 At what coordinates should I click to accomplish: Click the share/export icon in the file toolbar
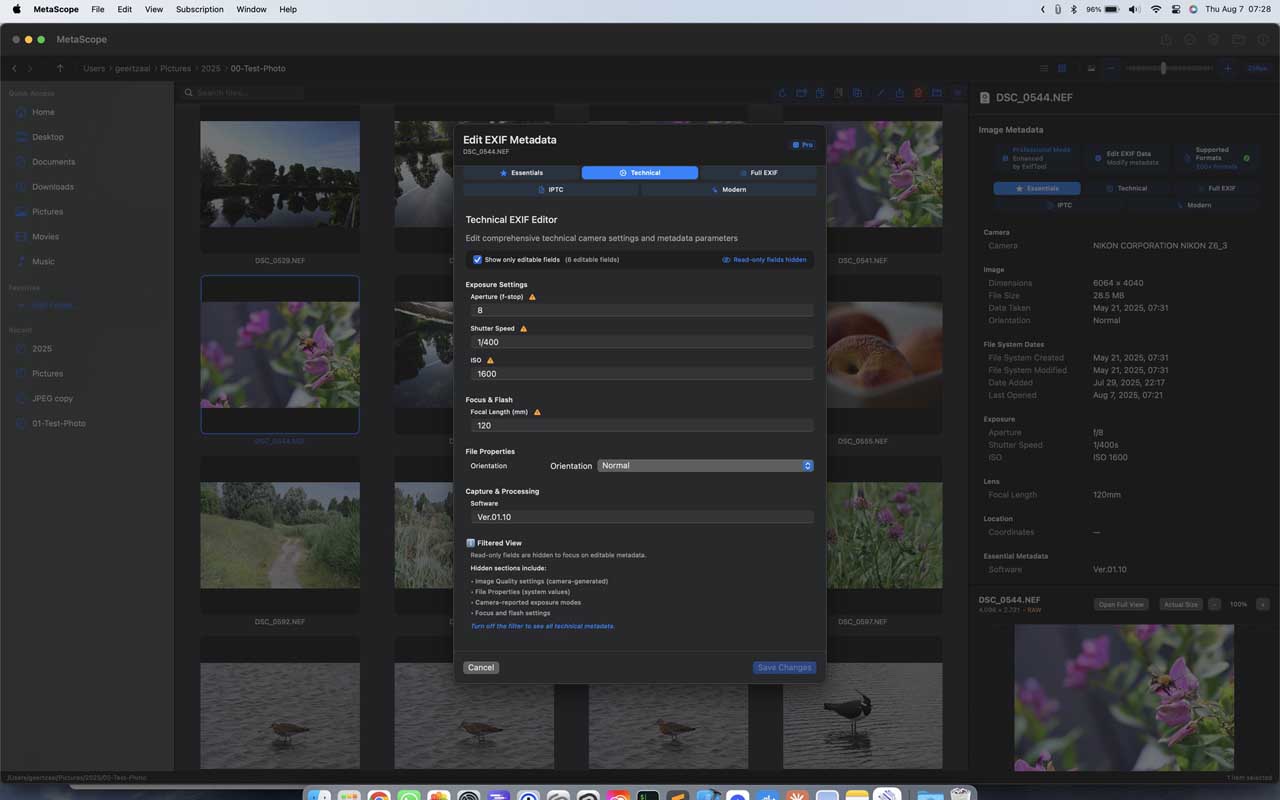click(900, 93)
